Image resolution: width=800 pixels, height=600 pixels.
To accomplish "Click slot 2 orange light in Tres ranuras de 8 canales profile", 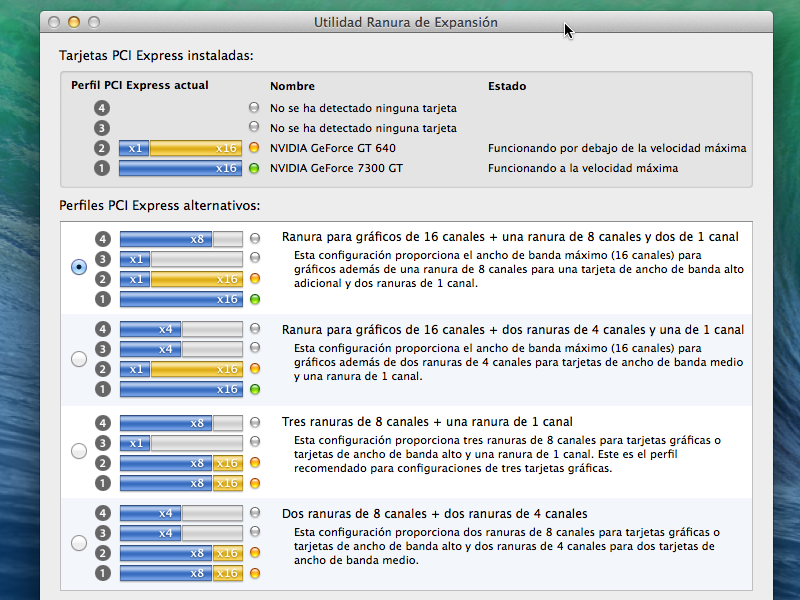I will [255, 463].
